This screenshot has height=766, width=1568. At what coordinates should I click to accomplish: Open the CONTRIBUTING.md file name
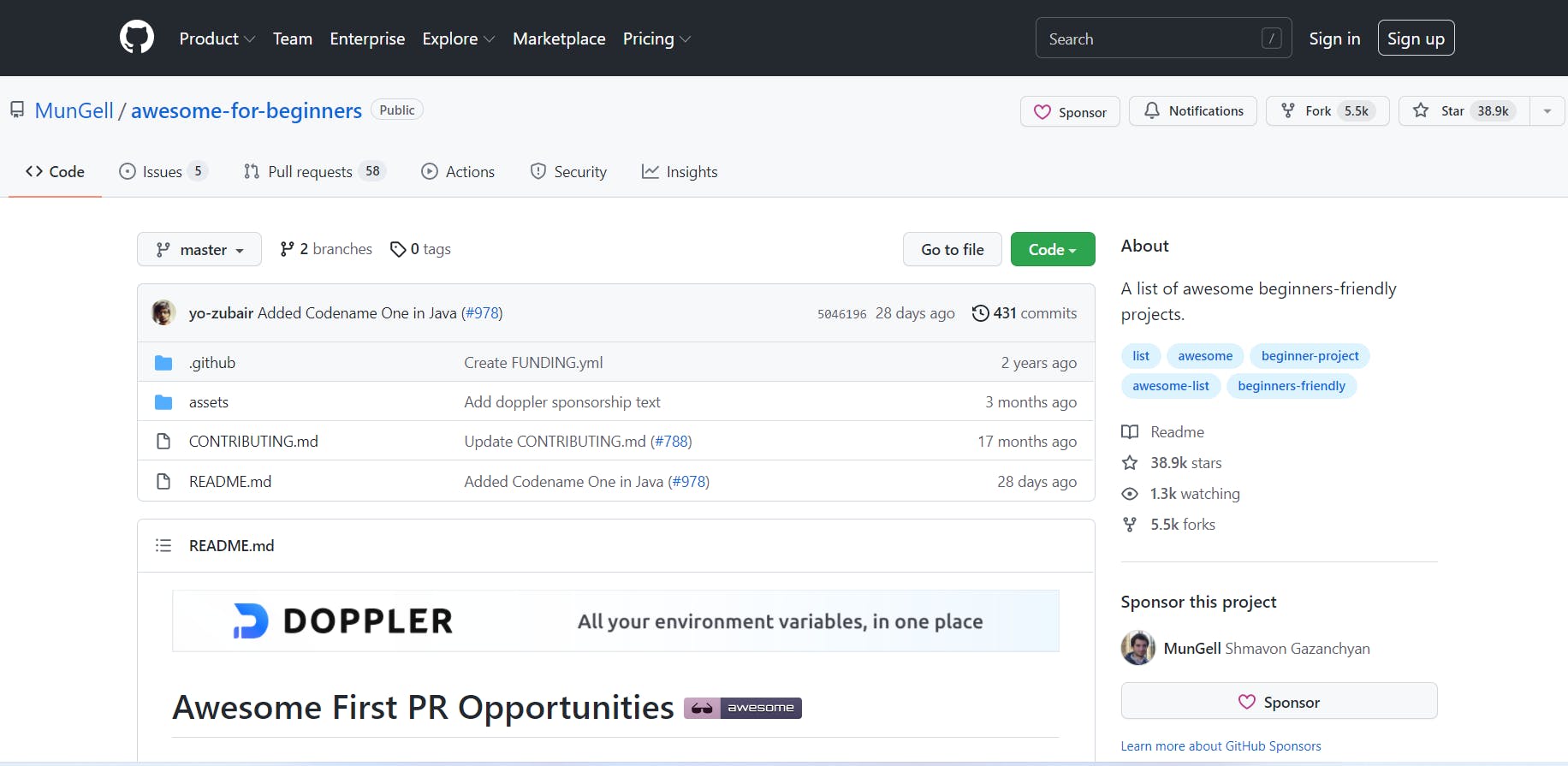[x=253, y=442]
